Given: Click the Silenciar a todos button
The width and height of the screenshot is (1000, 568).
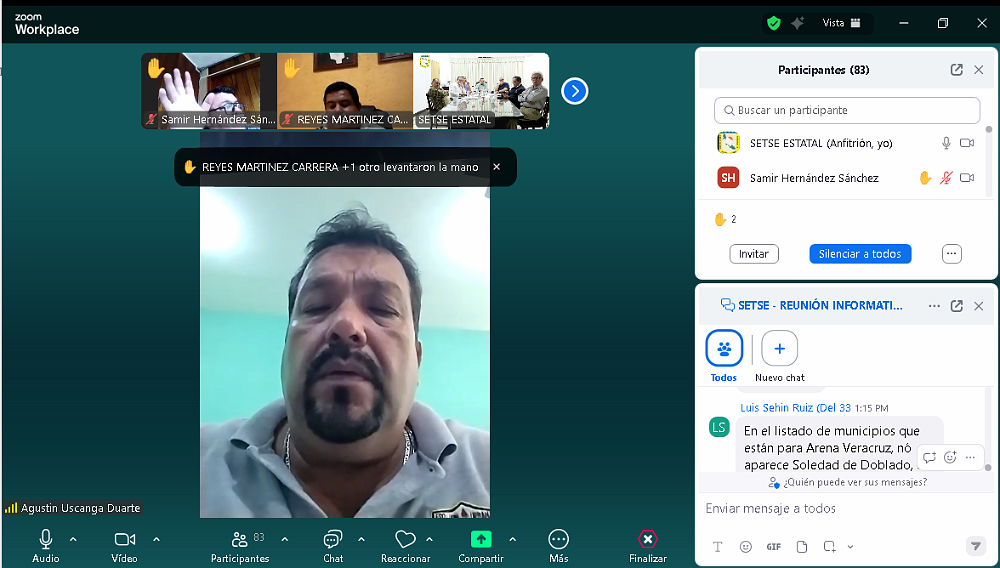Looking at the screenshot, I should 860,254.
